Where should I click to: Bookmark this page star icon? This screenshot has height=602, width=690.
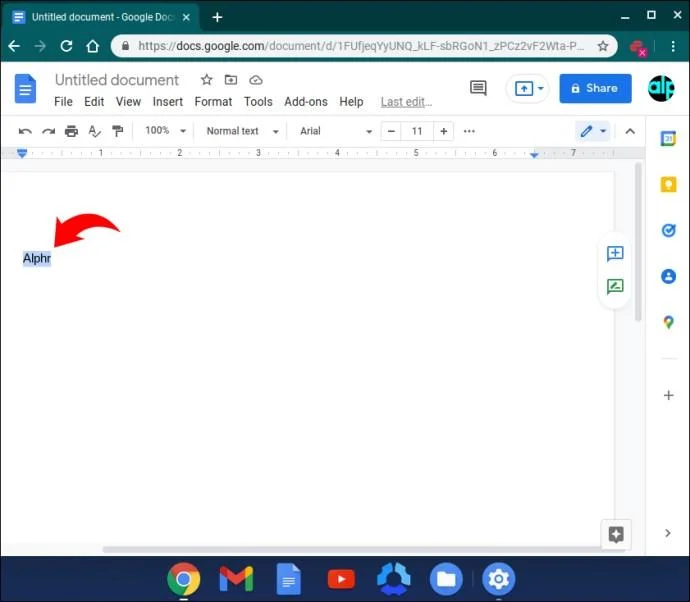pyautogui.click(x=603, y=46)
